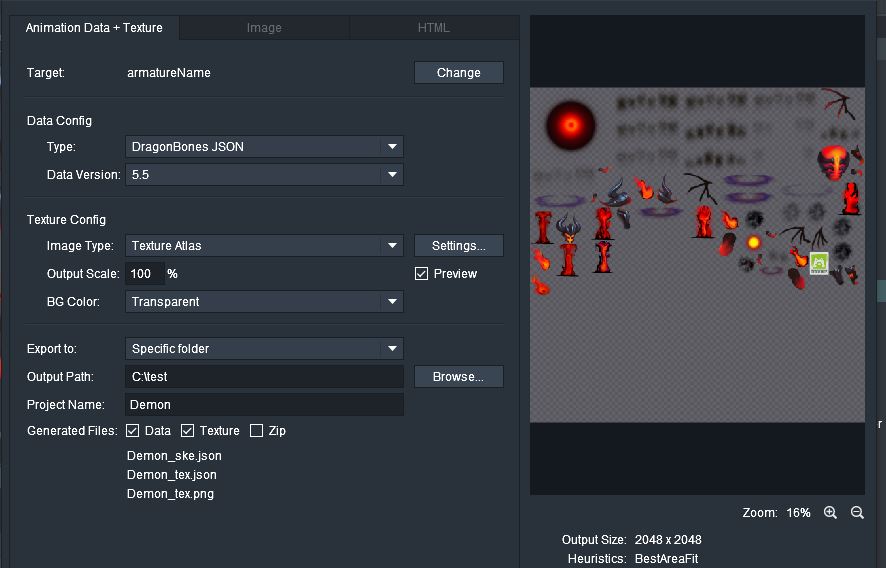Toggle the Preview checkbox
This screenshot has width=886, height=568.
[x=421, y=274]
